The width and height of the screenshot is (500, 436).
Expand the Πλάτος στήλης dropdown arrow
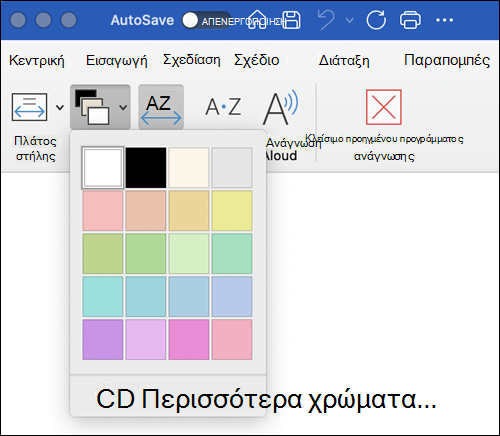point(60,107)
